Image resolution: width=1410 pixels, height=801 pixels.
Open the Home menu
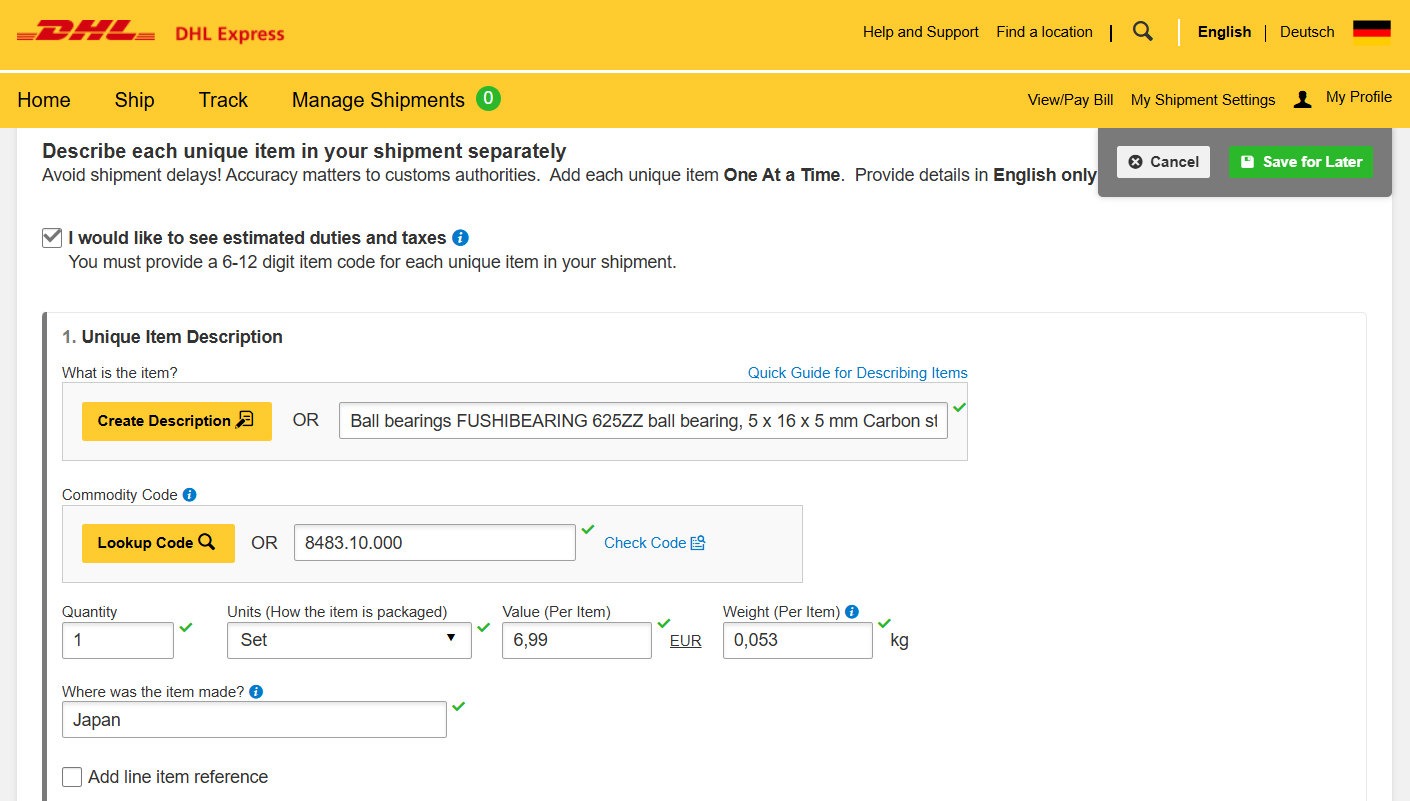tap(44, 100)
